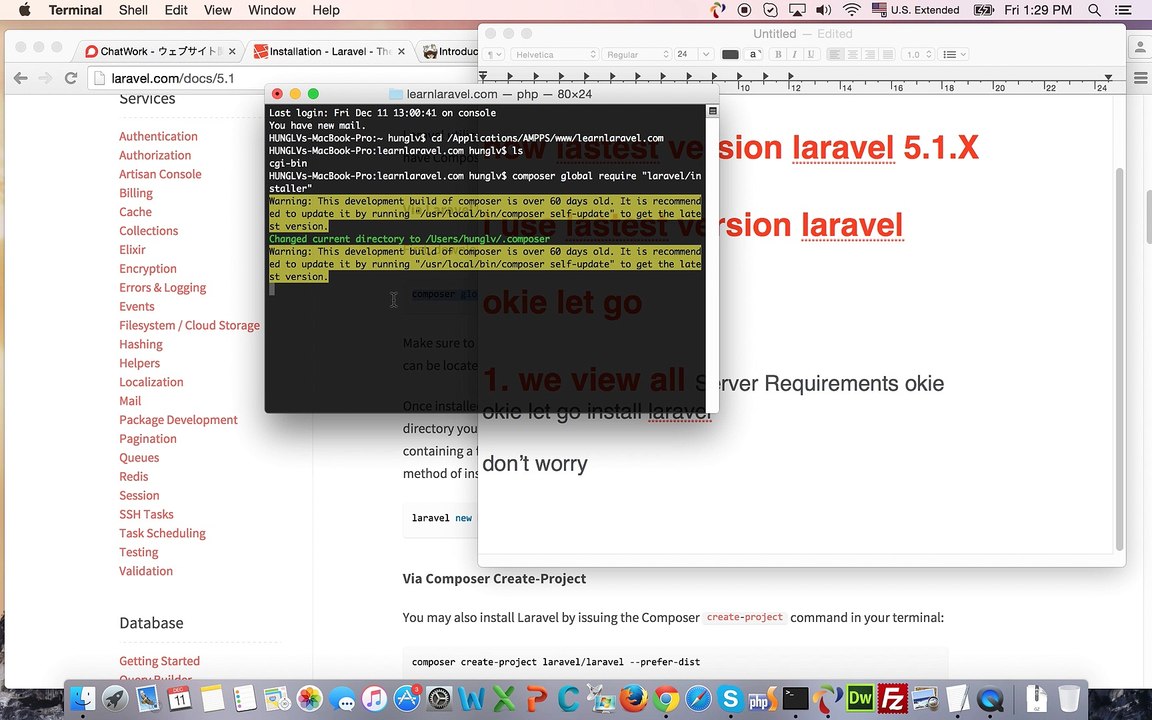Viewport: 1152px width, 720px height.
Task: Open list bullets dropdown in TextEdit
Action: (954, 54)
